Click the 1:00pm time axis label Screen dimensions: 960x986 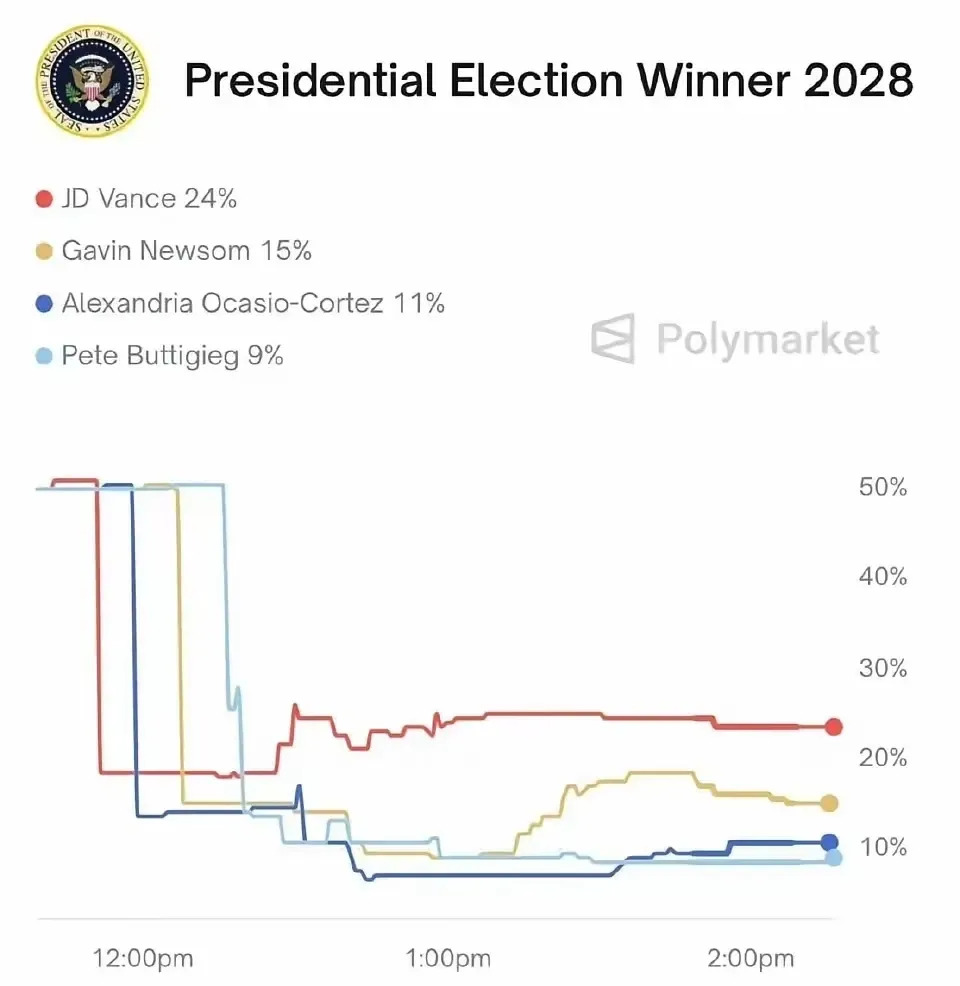coord(448,959)
